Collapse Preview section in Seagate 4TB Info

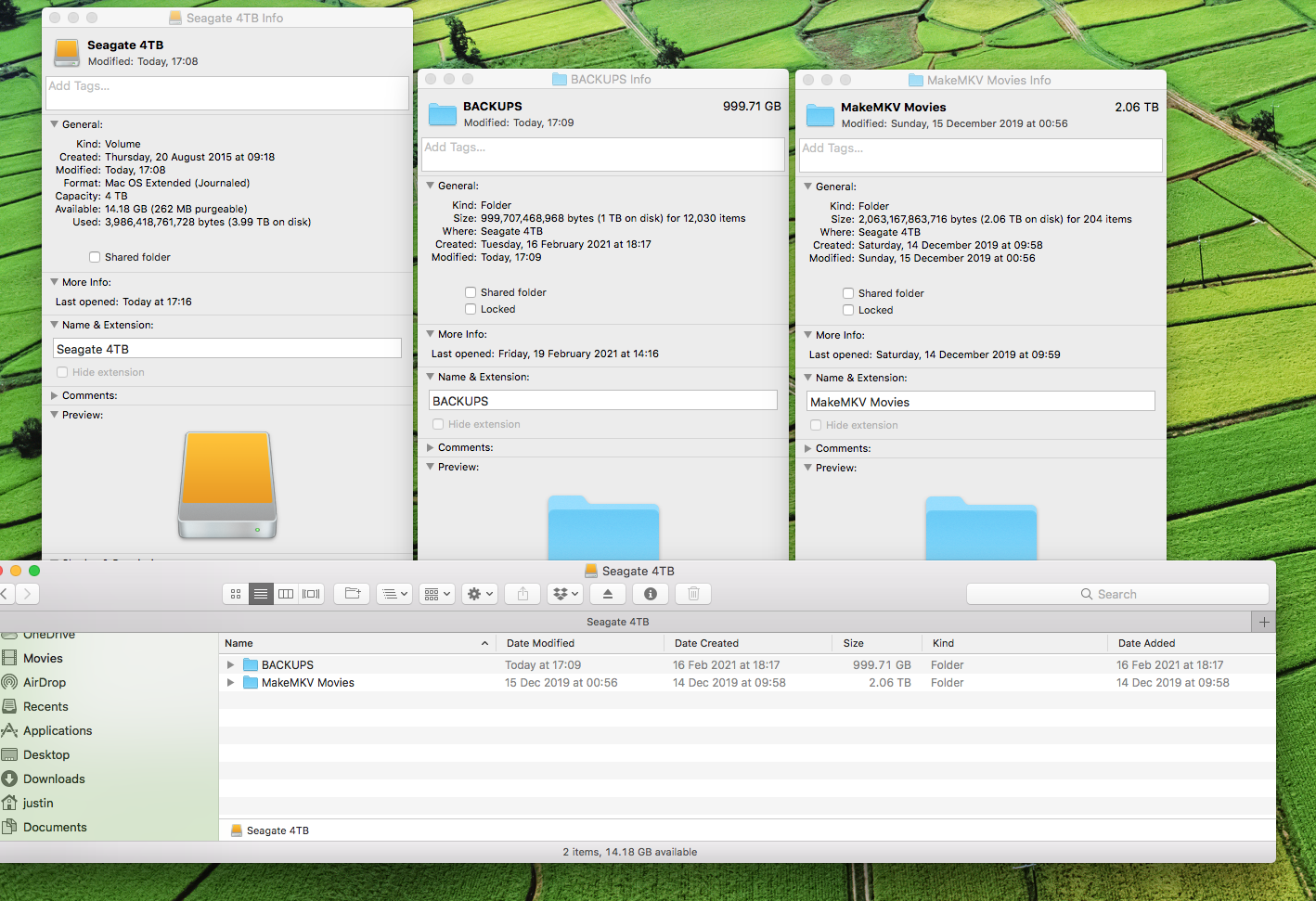pos(54,415)
